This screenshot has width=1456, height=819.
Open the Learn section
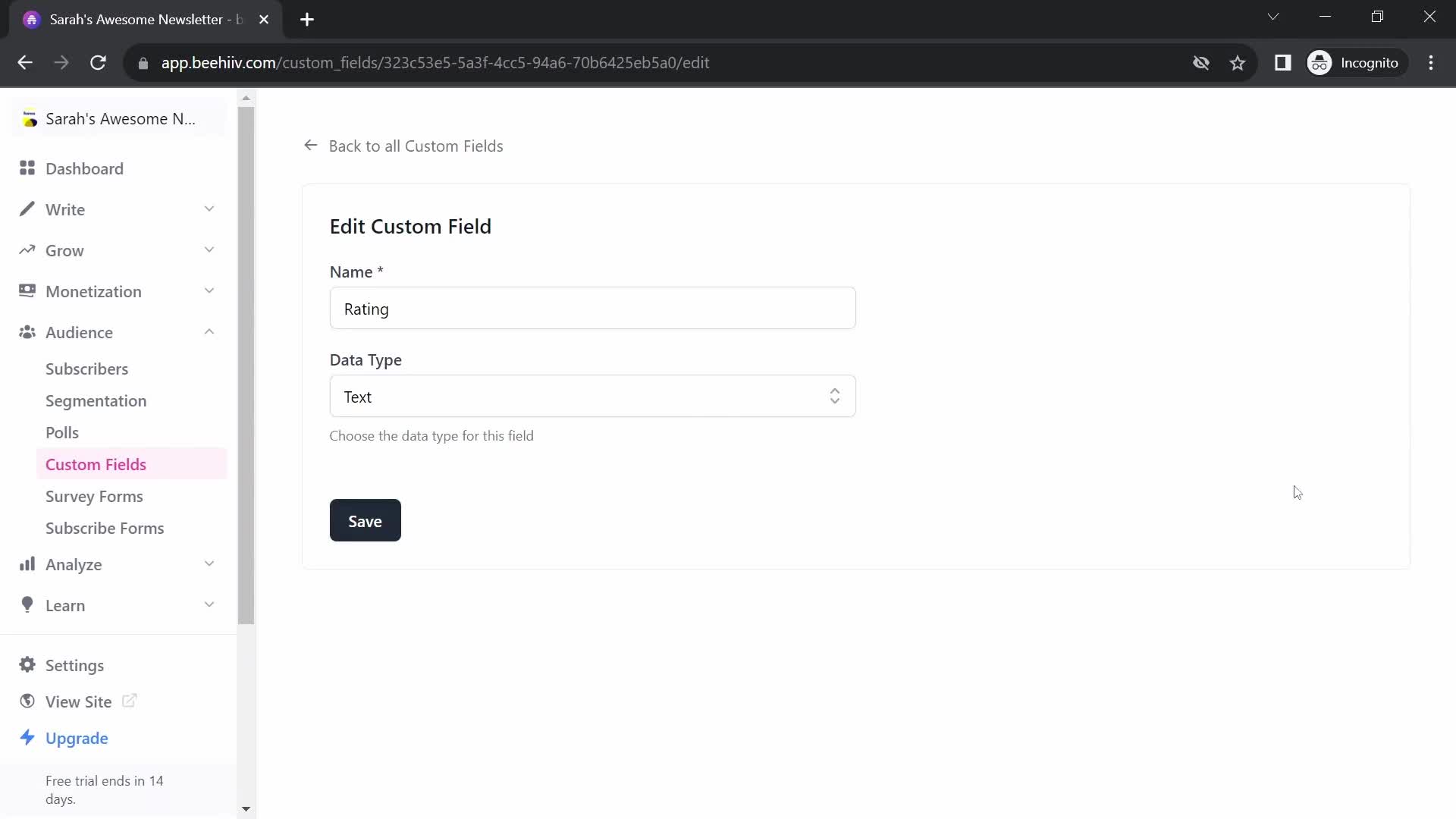point(65,605)
